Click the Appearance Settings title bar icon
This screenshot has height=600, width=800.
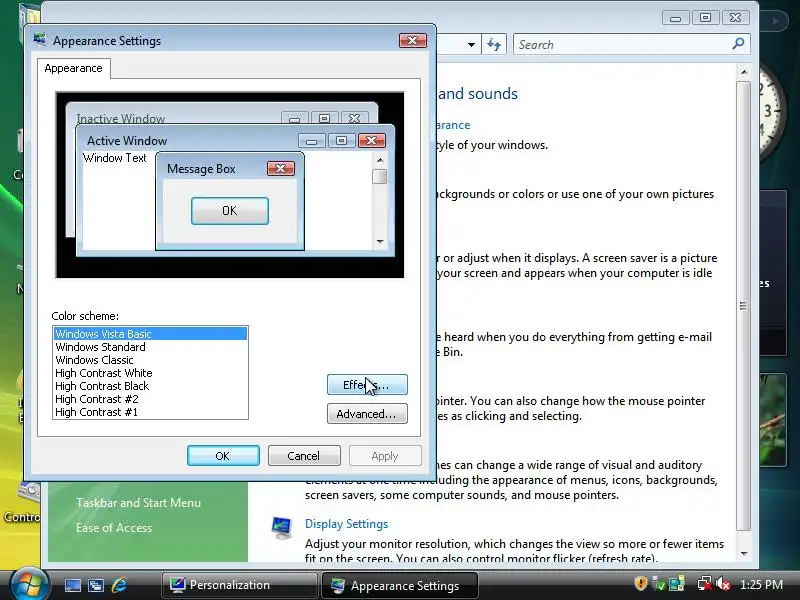(40, 40)
